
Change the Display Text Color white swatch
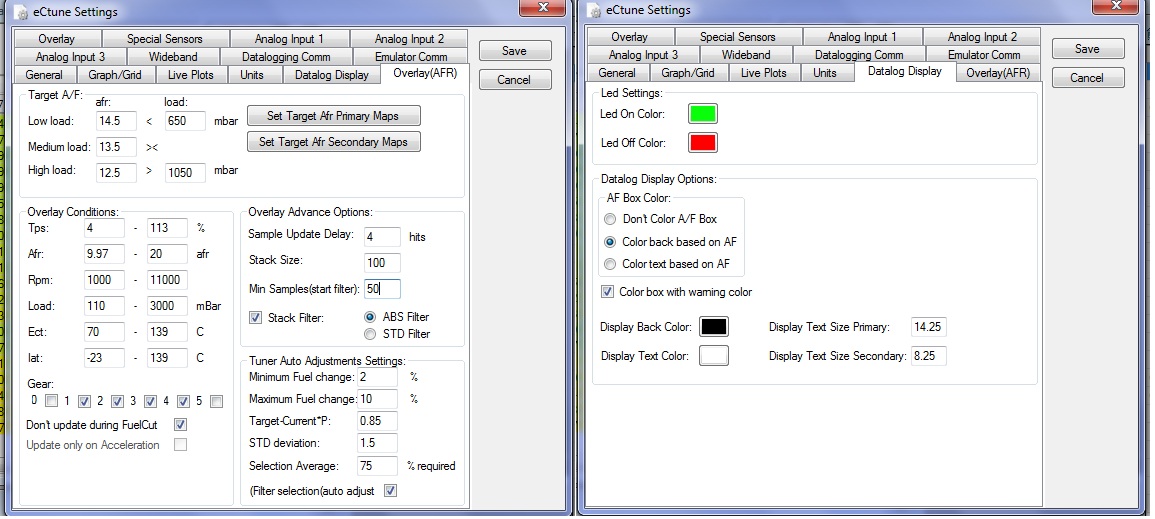pyautogui.click(x=714, y=356)
